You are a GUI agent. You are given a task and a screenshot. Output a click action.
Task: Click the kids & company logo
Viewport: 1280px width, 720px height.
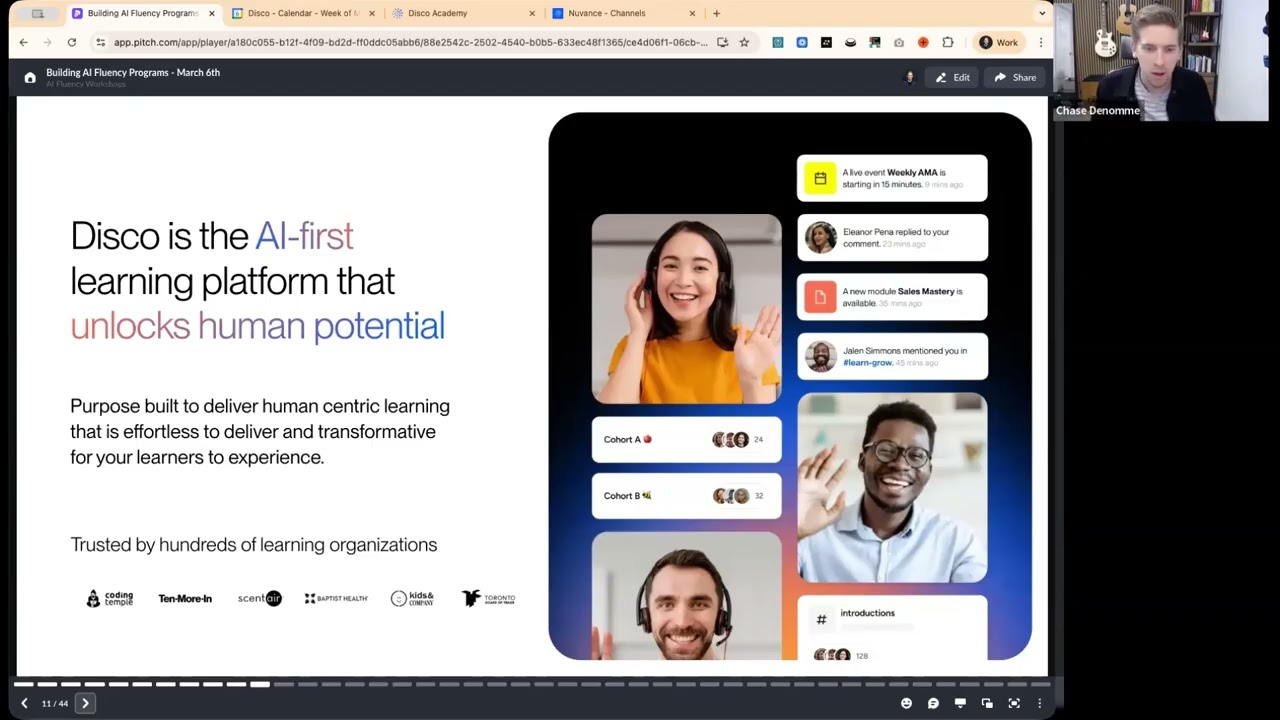coord(412,598)
